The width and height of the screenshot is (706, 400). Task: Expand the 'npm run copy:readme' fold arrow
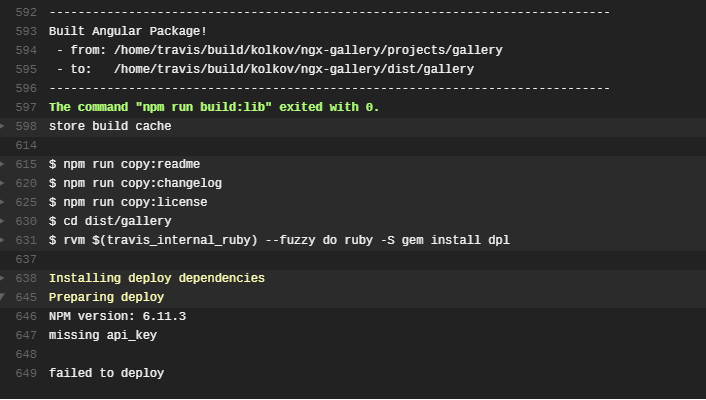[x=4, y=164]
